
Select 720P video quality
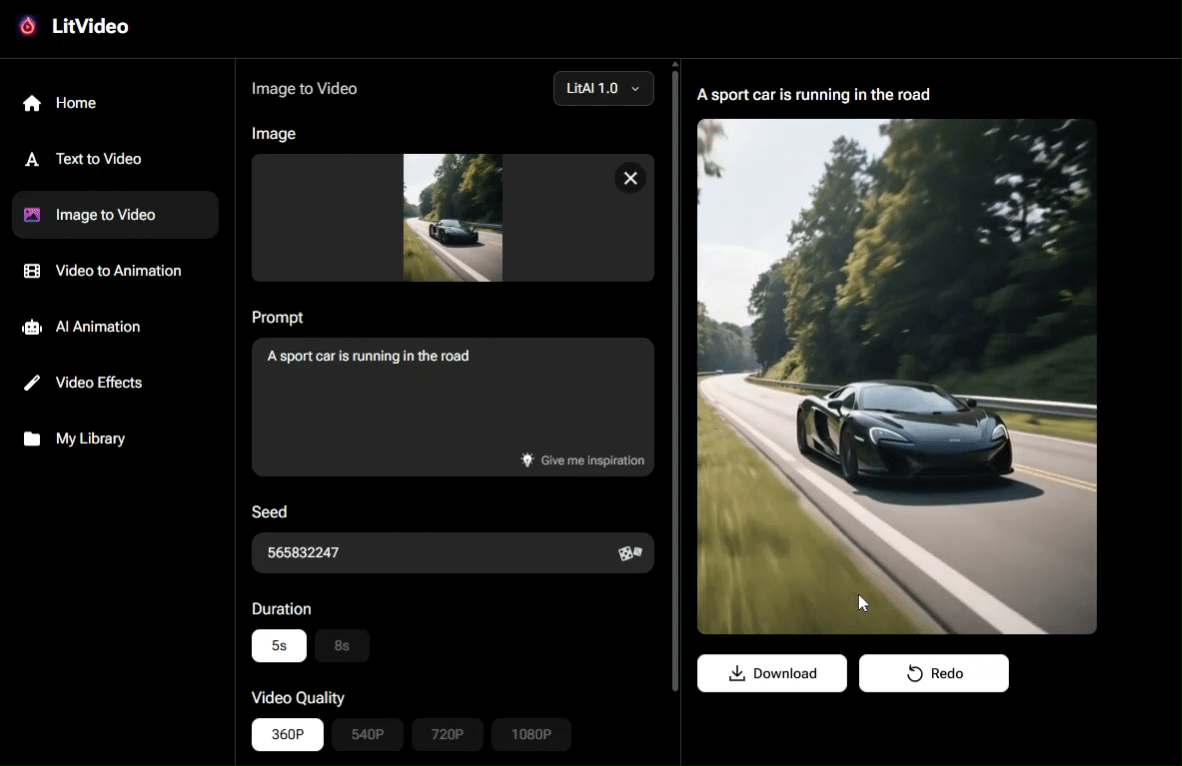(x=447, y=735)
